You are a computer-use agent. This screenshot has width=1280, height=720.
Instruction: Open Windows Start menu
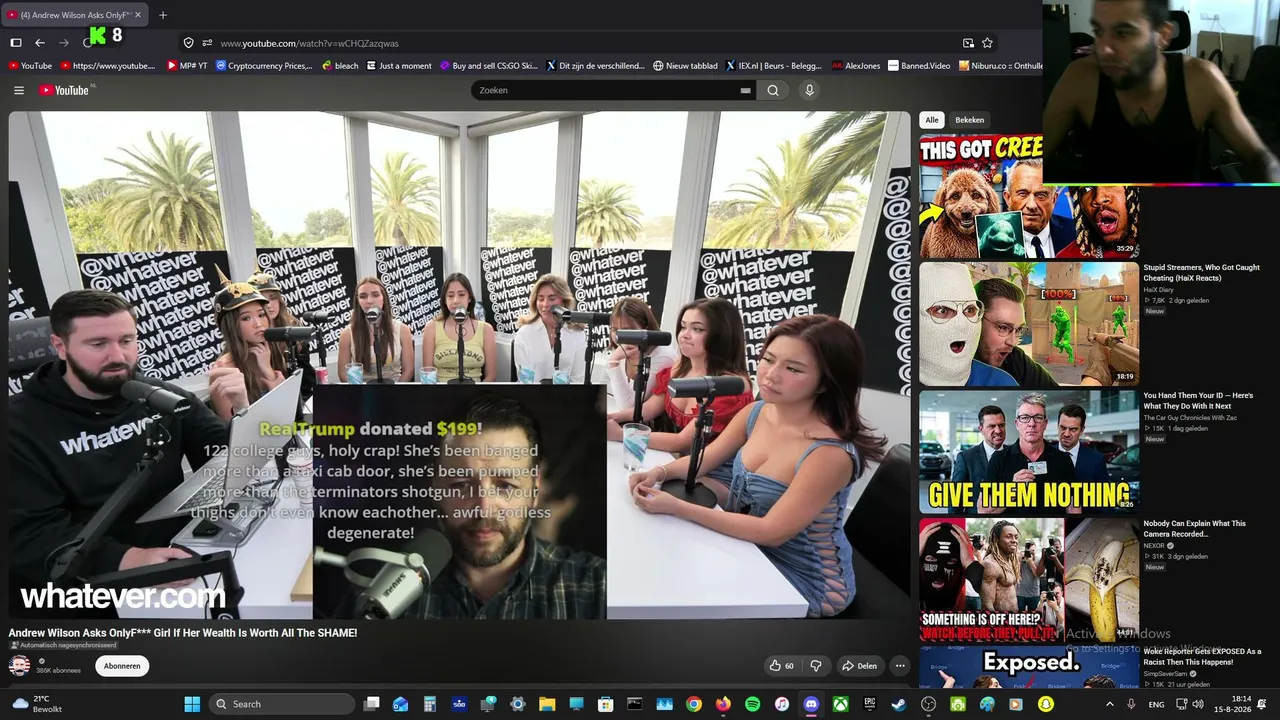(x=192, y=704)
